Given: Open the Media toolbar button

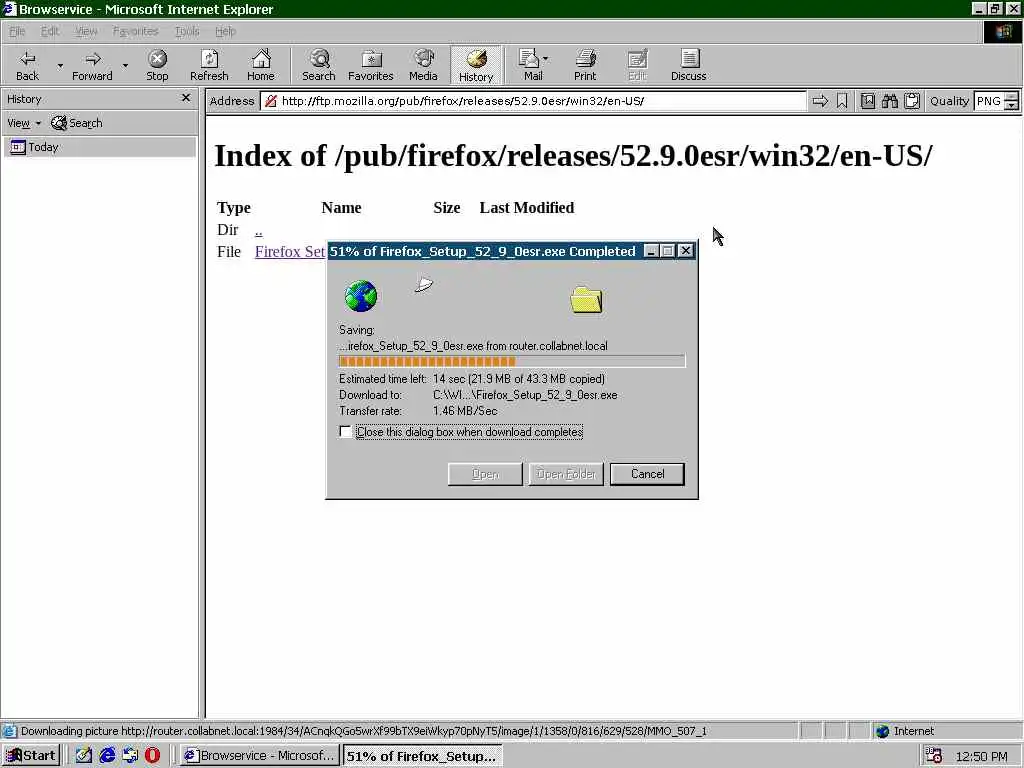Looking at the screenshot, I should 423,65.
